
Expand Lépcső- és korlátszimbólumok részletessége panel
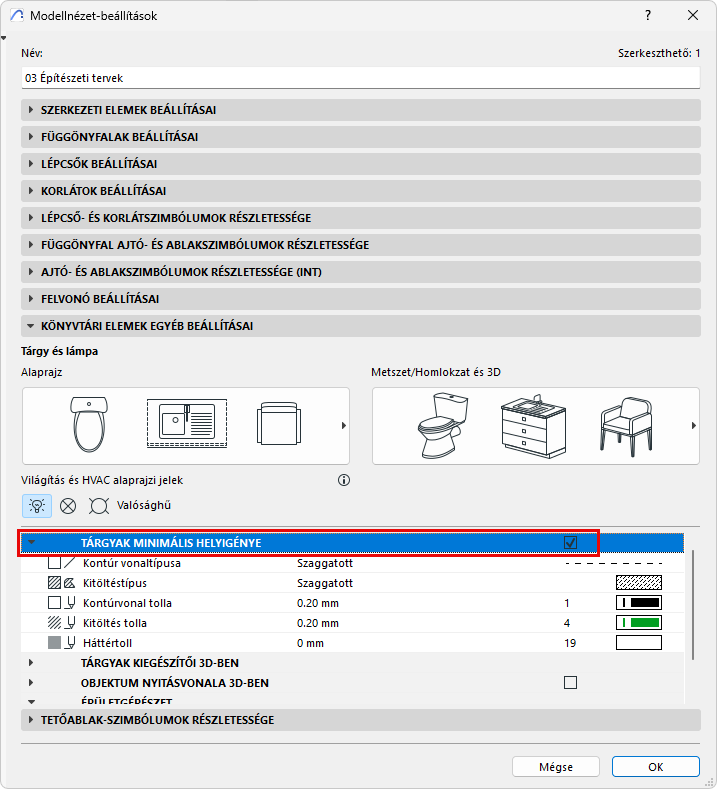360,218
